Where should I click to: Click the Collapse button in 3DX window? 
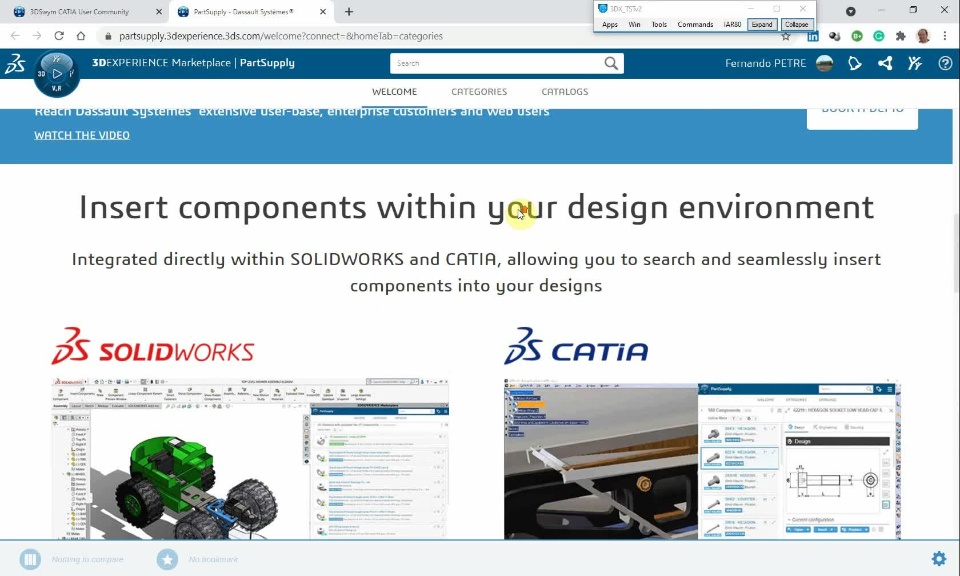pyautogui.click(x=797, y=24)
